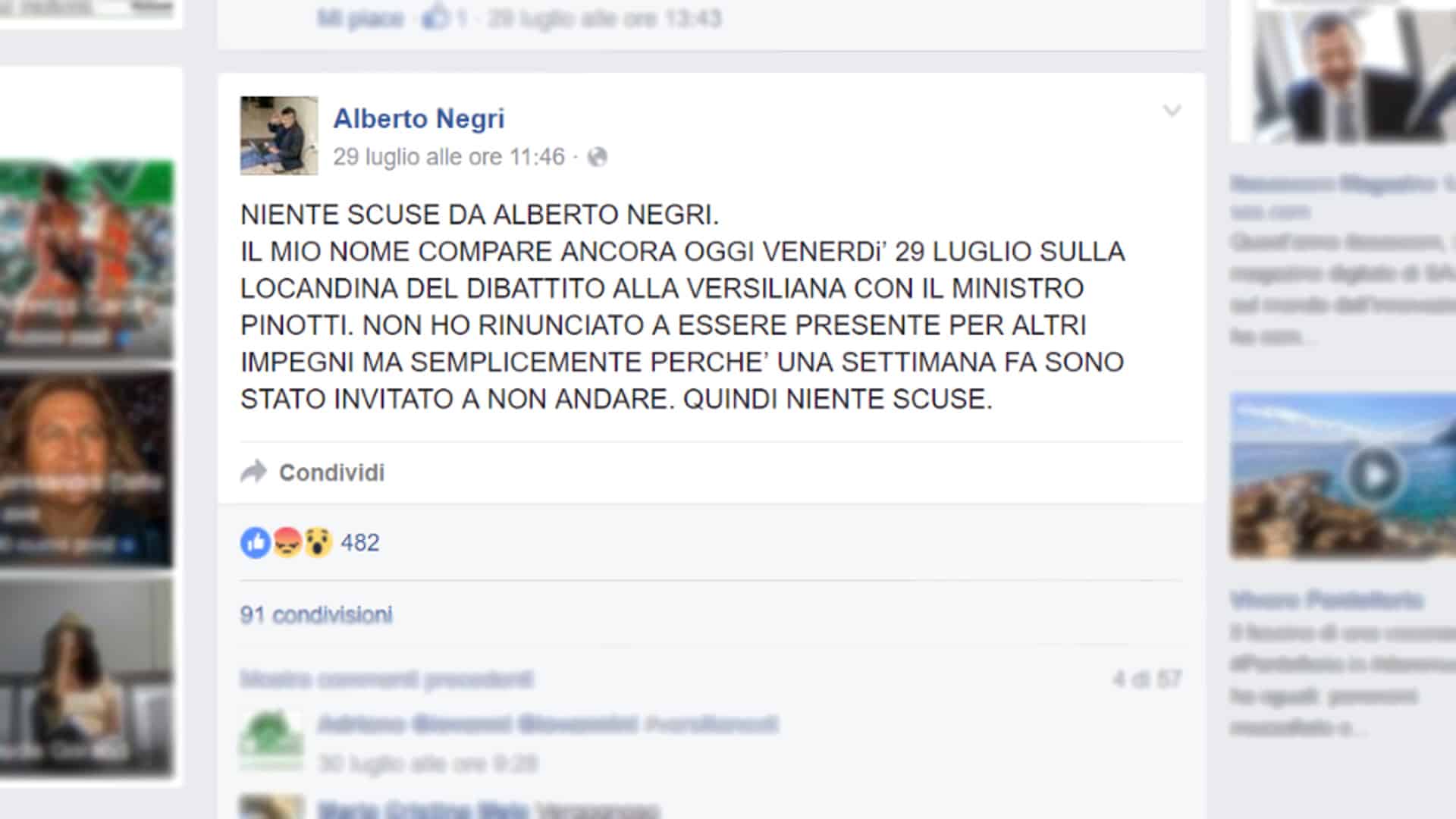Click the thumbs-up icon on the previous post
The image size is (1456, 819).
click(435, 17)
